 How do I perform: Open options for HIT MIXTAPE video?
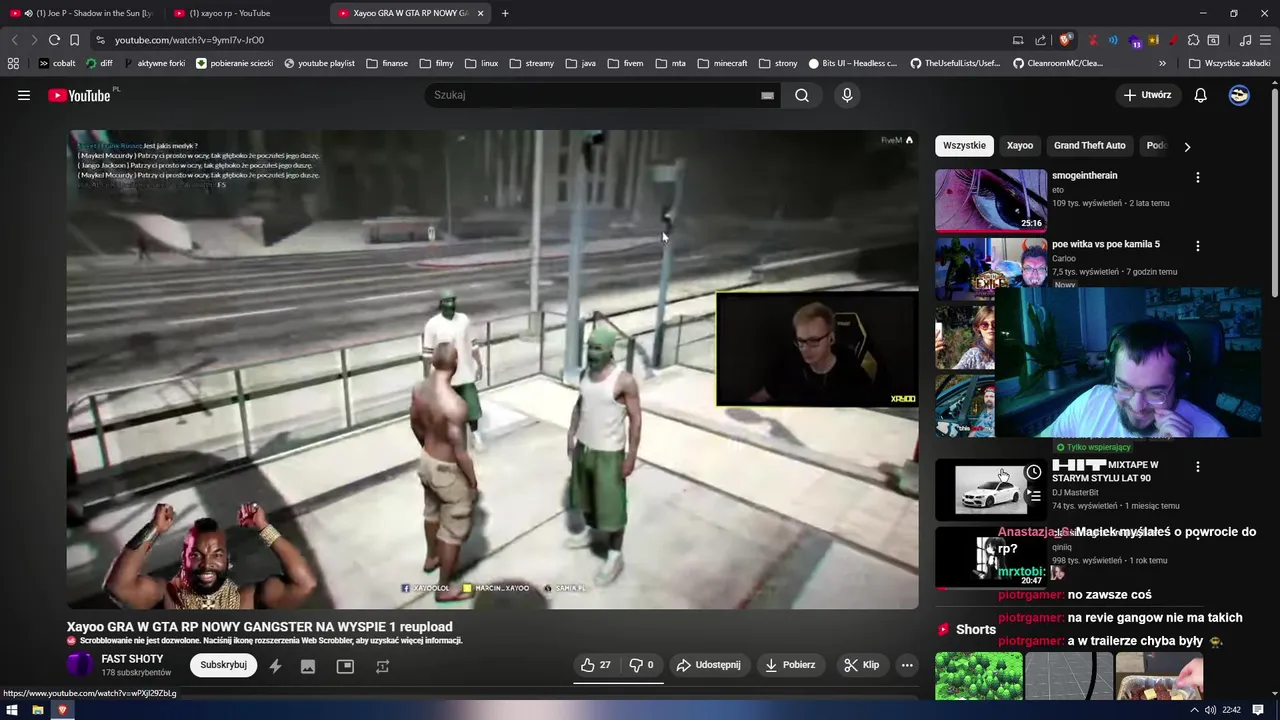(x=1198, y=467)
